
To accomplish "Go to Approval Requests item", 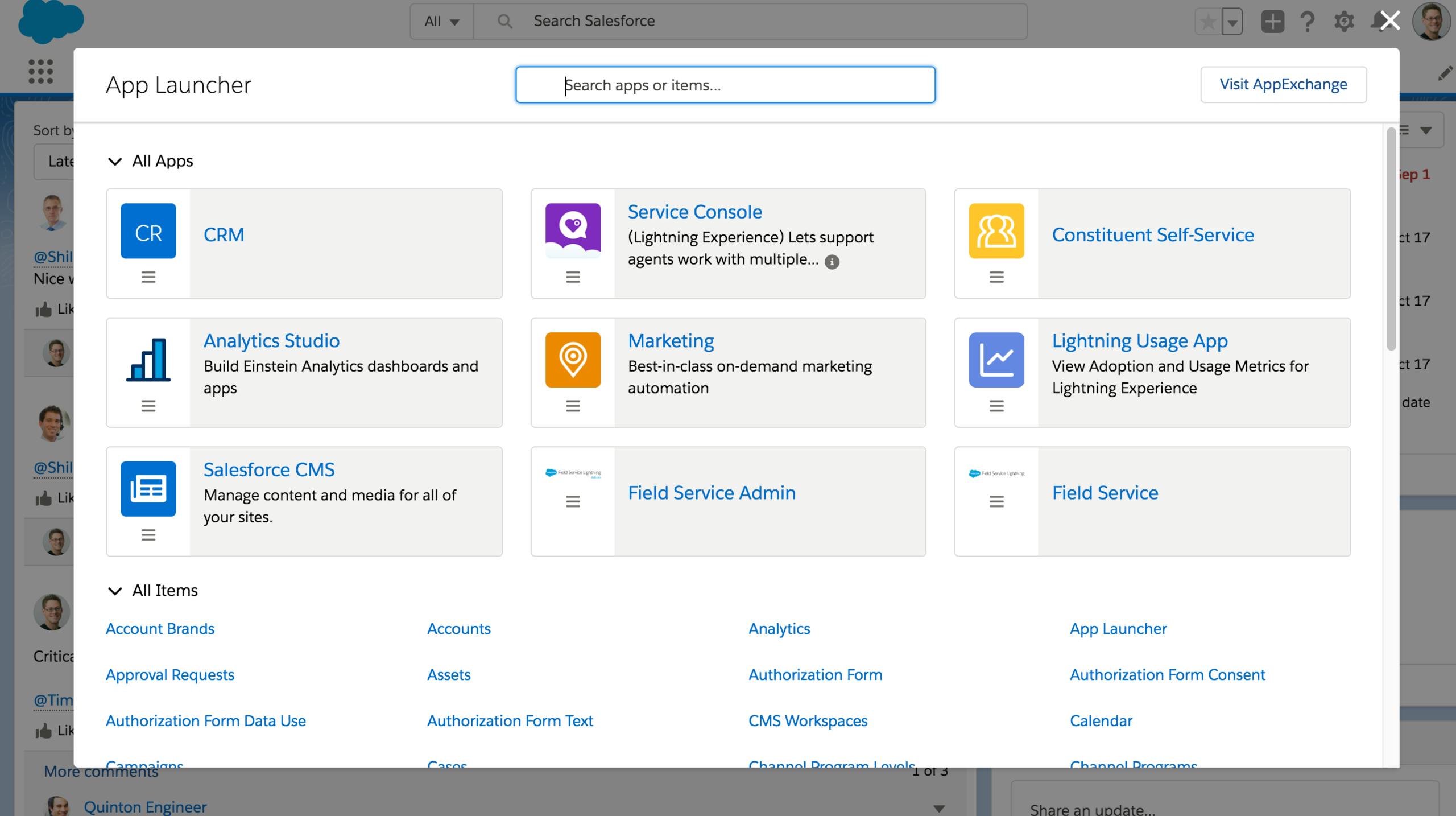I will 170,675.
